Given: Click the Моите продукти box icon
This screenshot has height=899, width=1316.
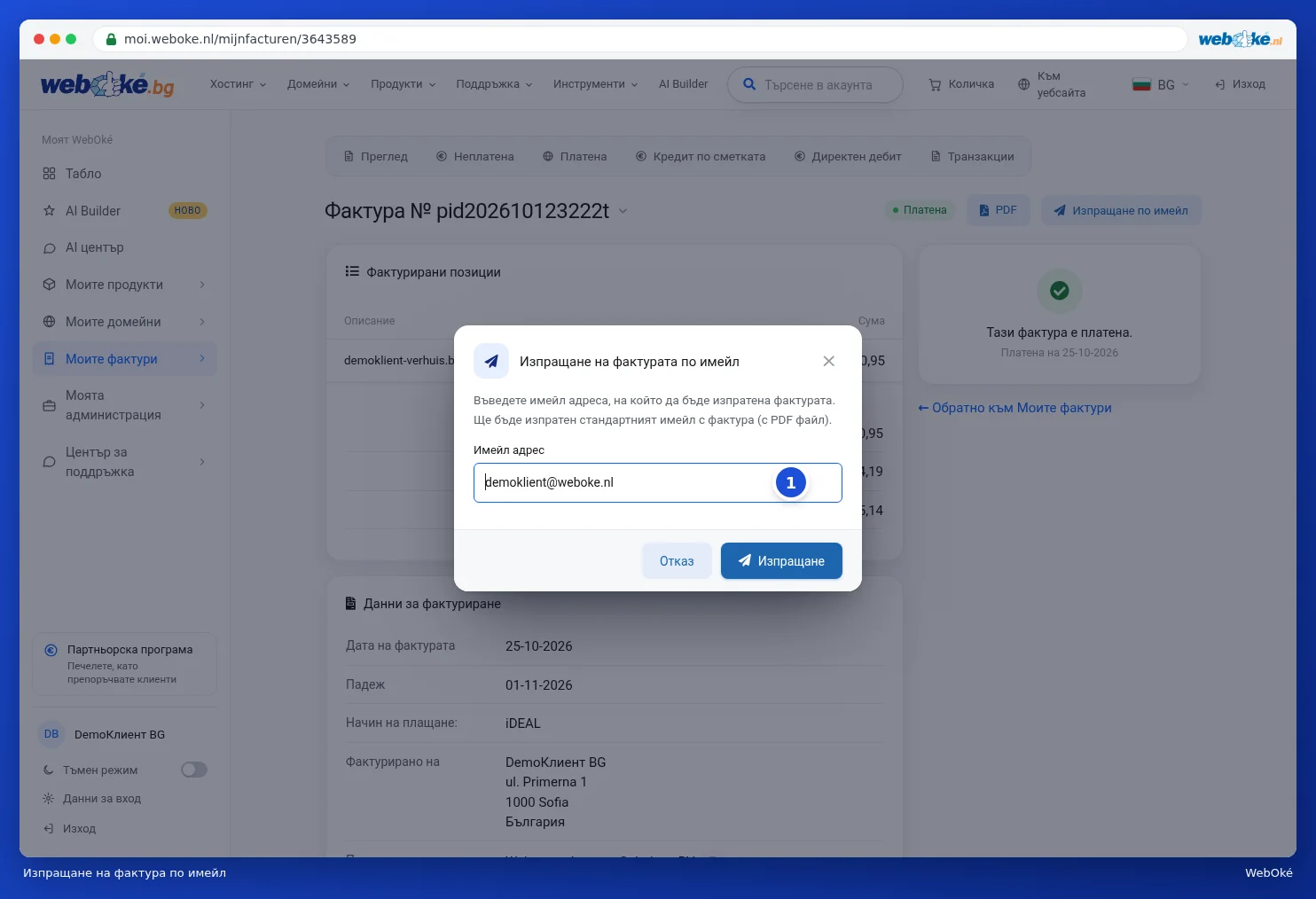Looking at the screenshot, I should coord(50,285).
